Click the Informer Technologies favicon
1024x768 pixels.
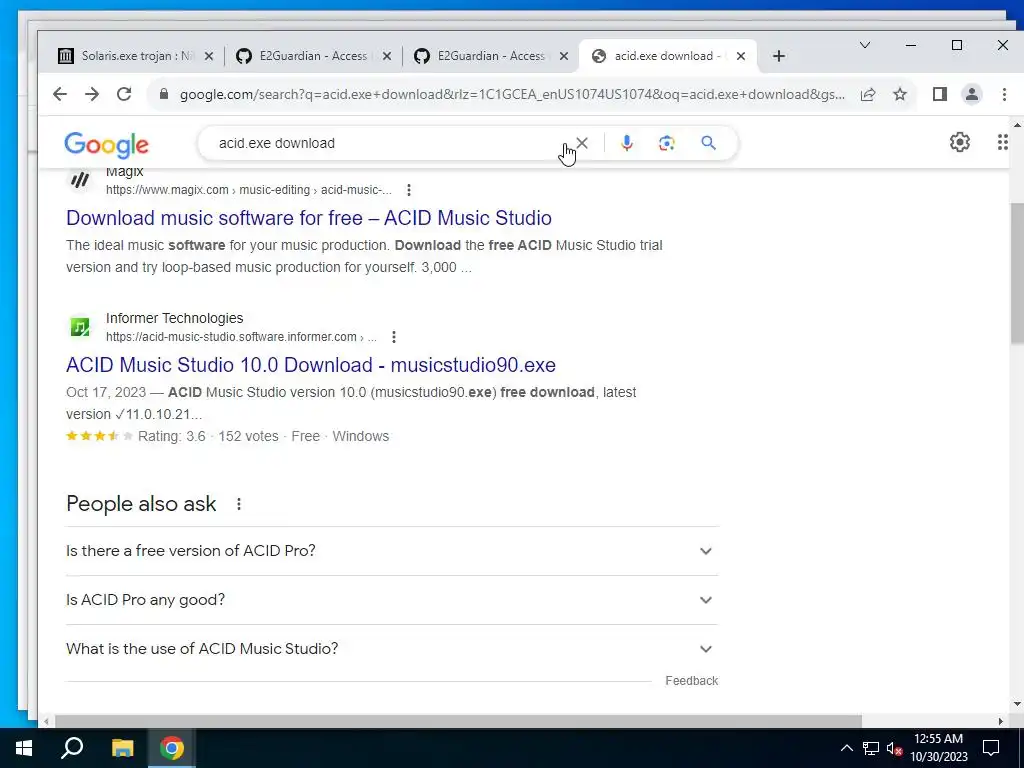[80, 327]
